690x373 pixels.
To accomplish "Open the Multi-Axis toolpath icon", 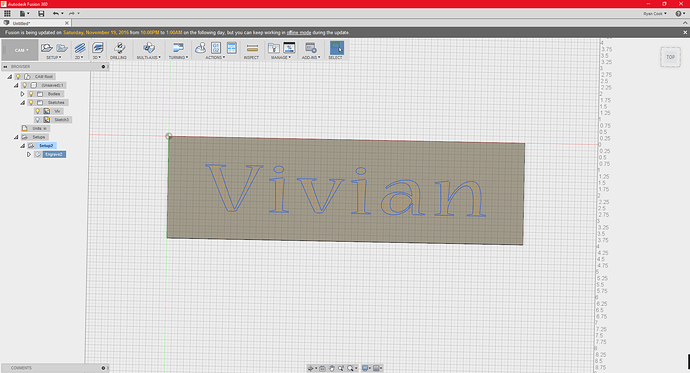I will (x=149, y=48).
